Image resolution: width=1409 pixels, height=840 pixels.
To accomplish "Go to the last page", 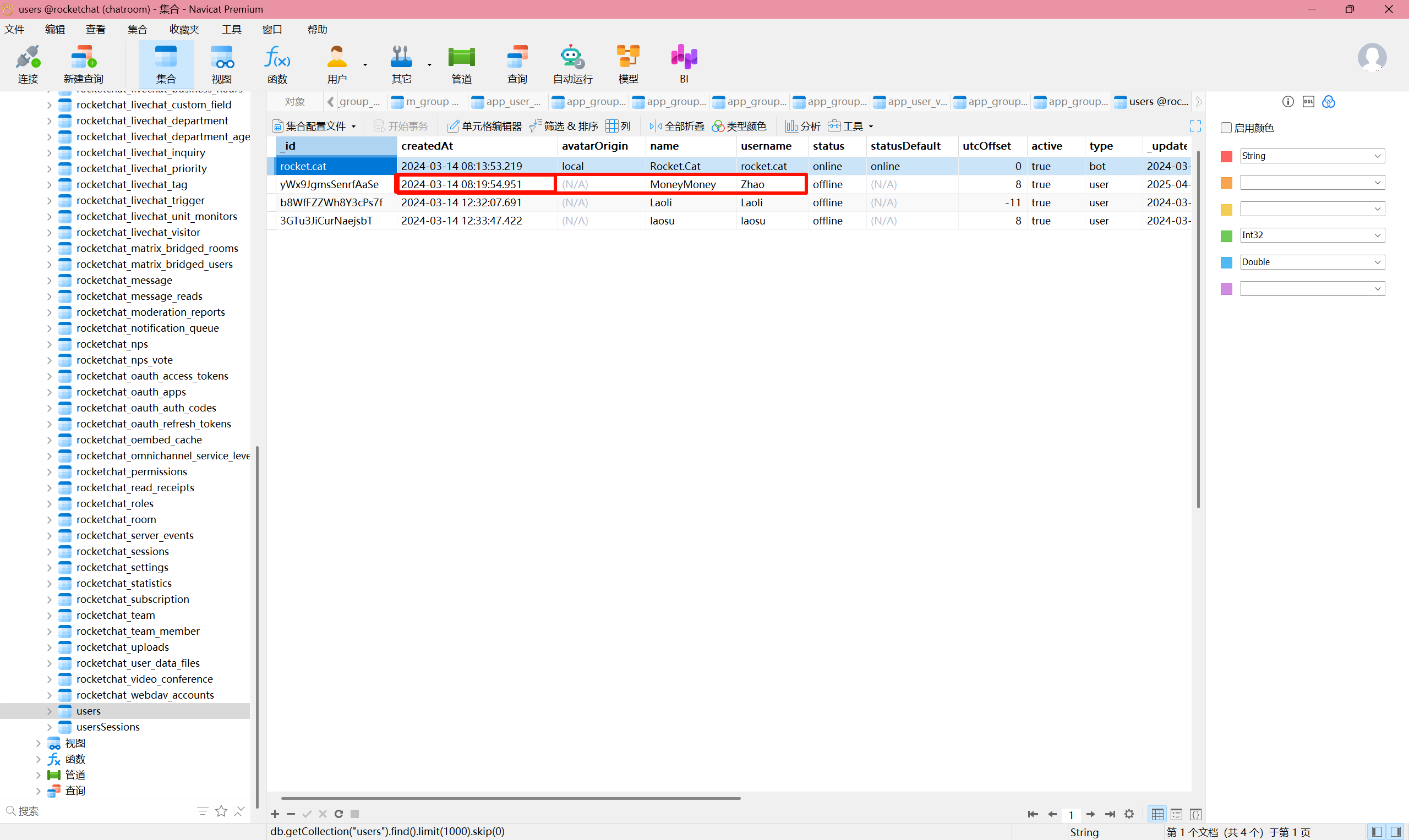I will tap(1110, 814).
